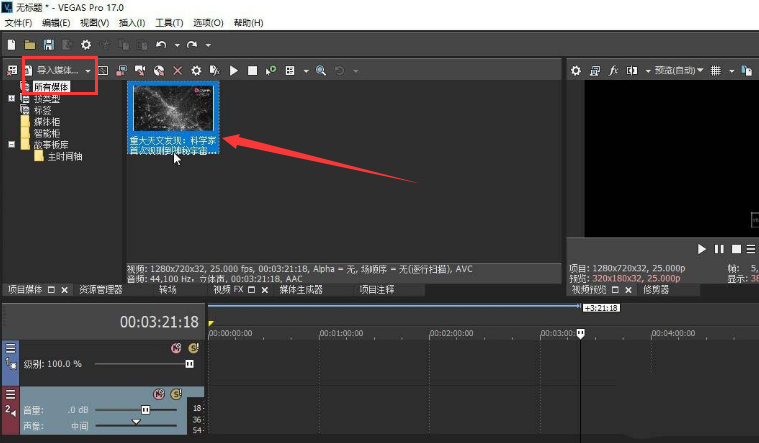Switch to the 转场 tab

pos(167,290)
